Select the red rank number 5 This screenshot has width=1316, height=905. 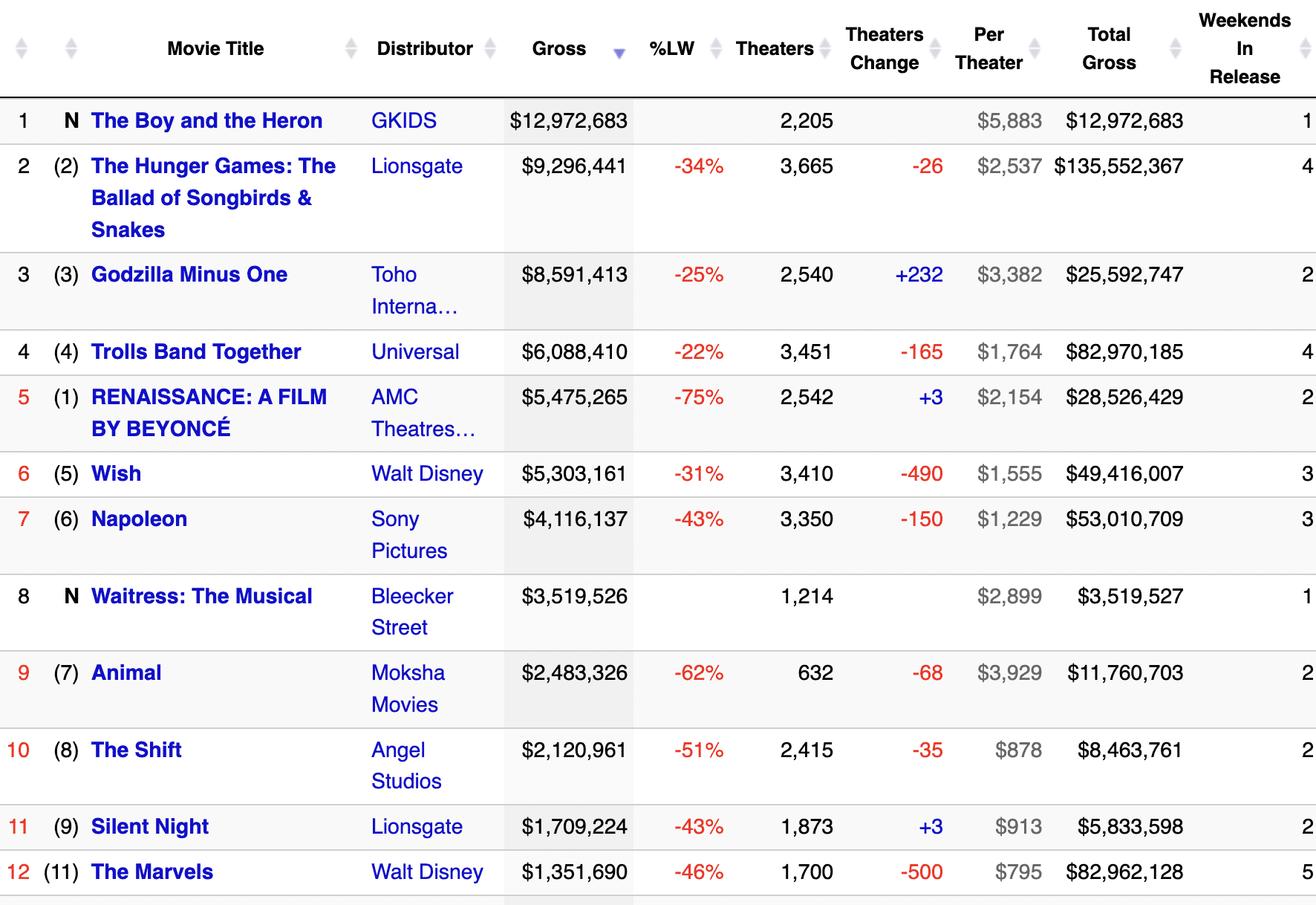point(24,397)
